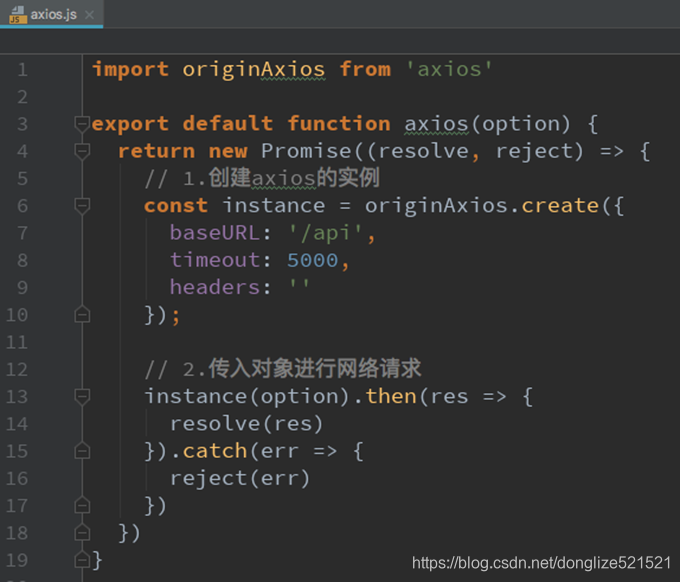Click line number 7 in gutter
Image resolution: width=680 pixels, height=582 pixels.
click(23, 233)
